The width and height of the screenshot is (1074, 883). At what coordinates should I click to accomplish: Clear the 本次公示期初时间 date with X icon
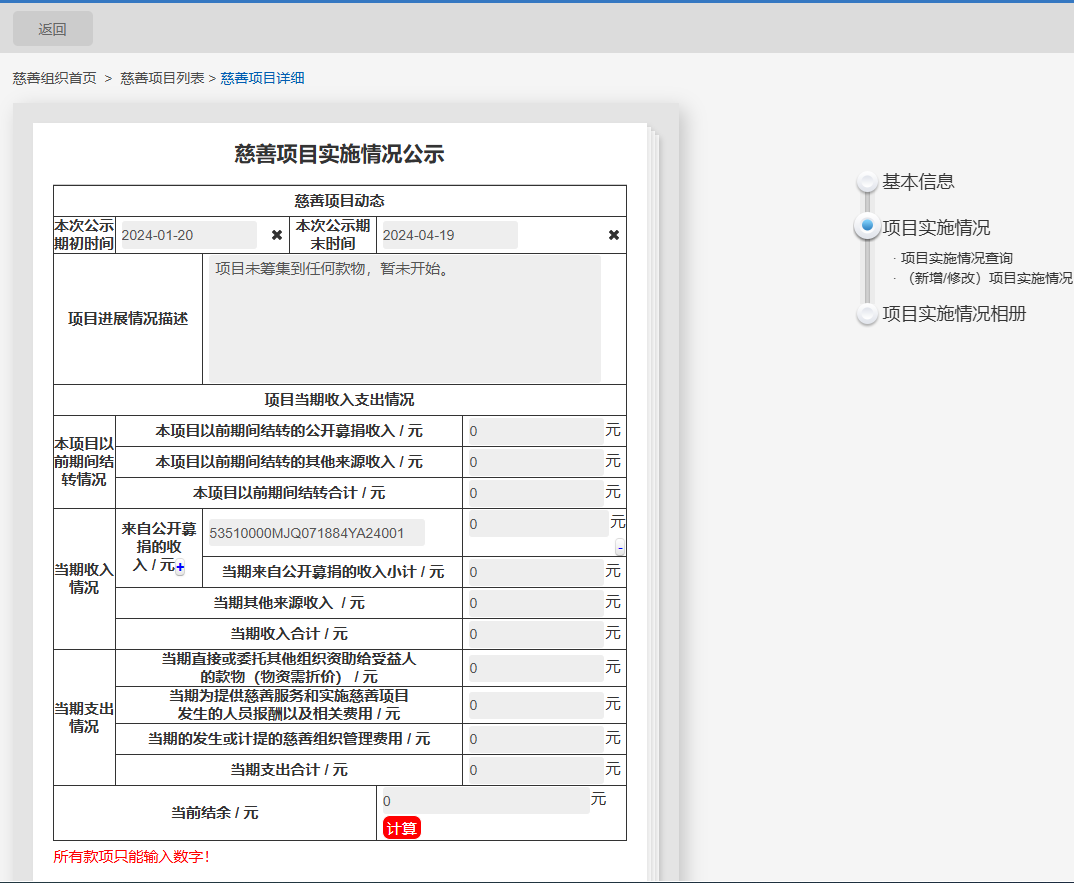click(277, 235)
